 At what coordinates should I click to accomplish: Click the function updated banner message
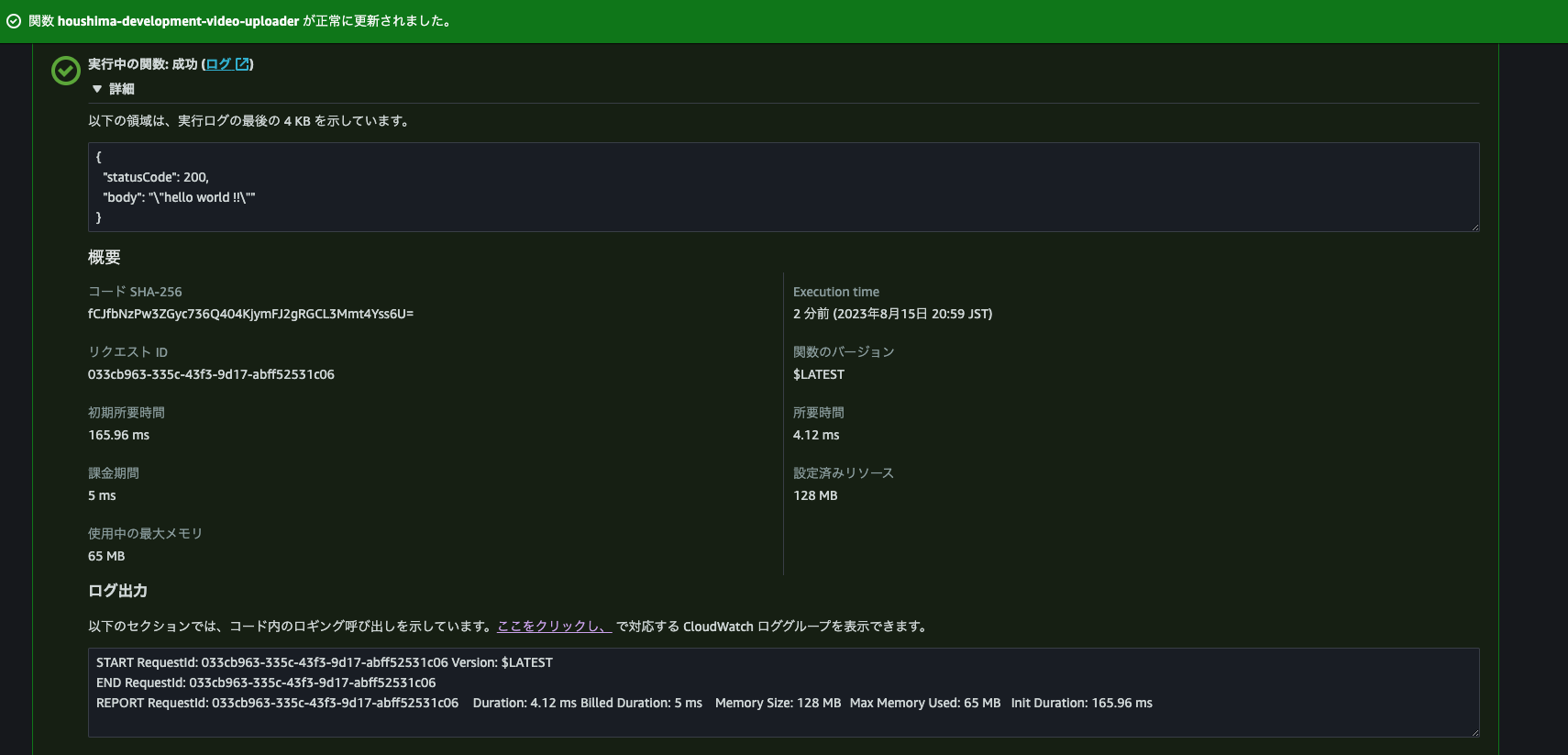point(242,21)
